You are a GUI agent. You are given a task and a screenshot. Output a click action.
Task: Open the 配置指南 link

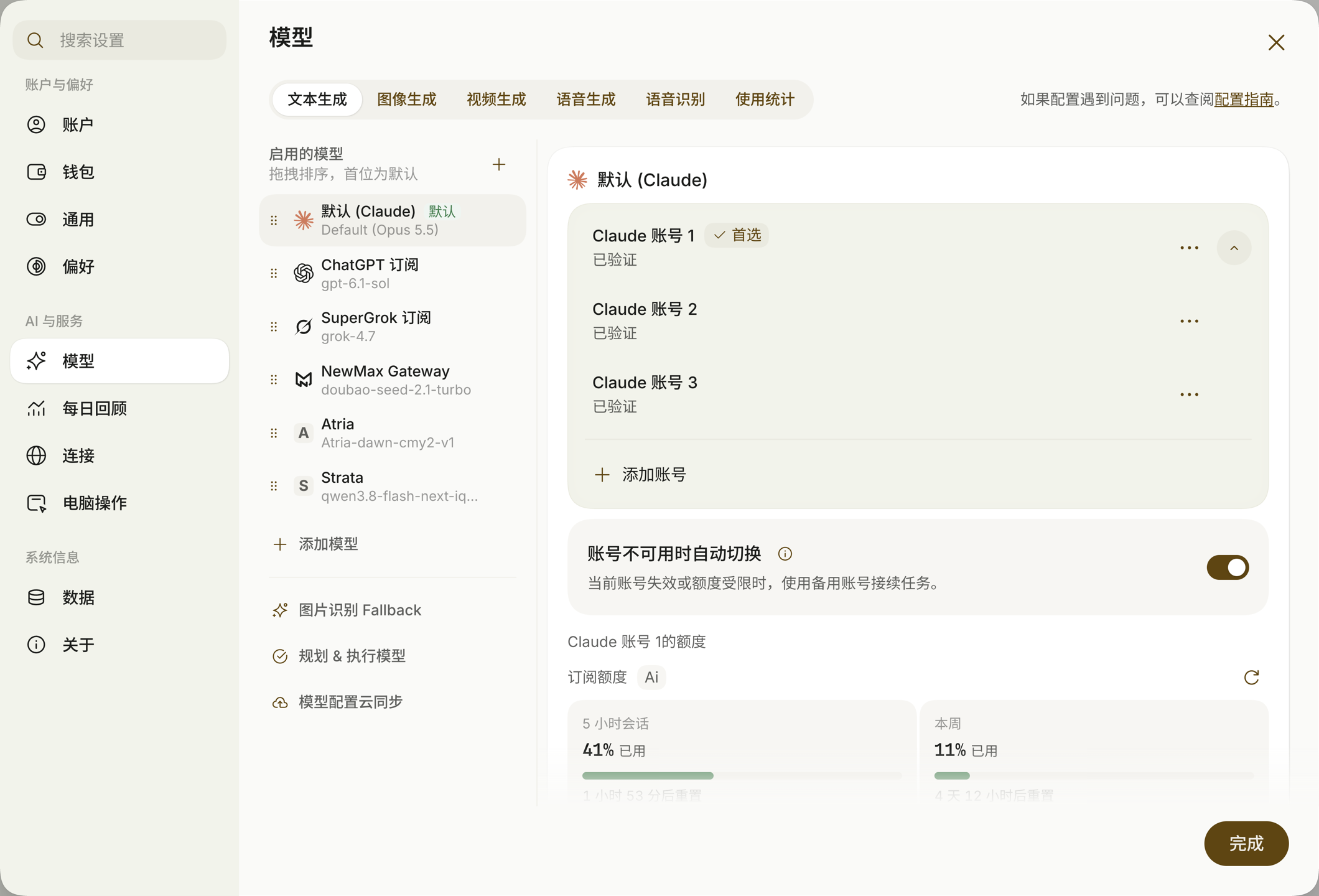(1244, 100)
